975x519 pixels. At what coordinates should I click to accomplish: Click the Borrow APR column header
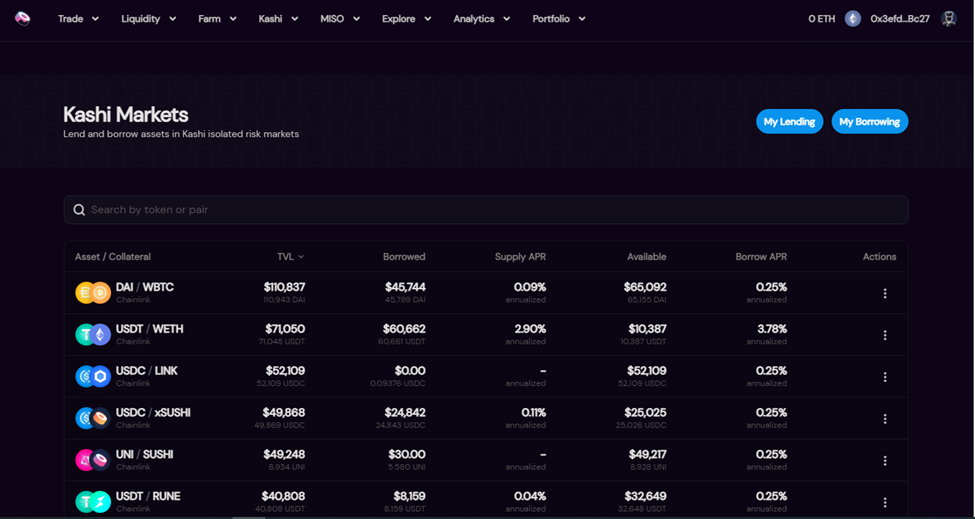[761, 257]
